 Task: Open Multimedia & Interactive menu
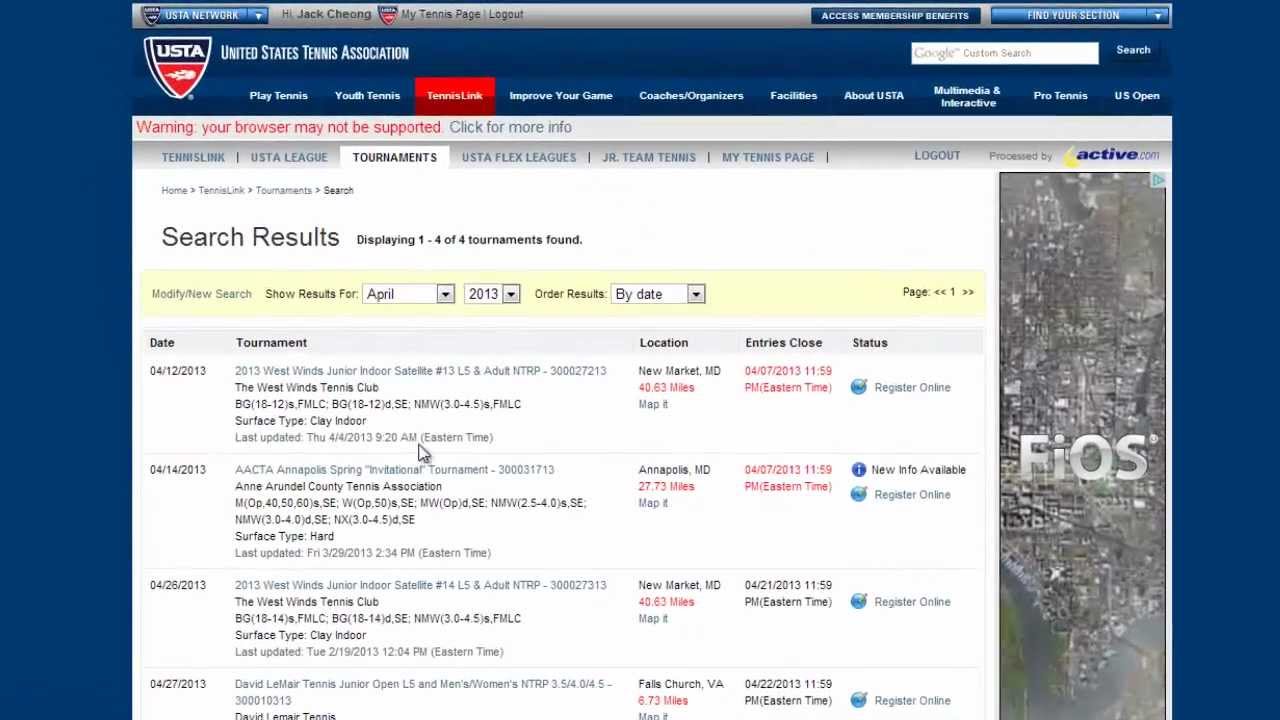coord(967,96)
